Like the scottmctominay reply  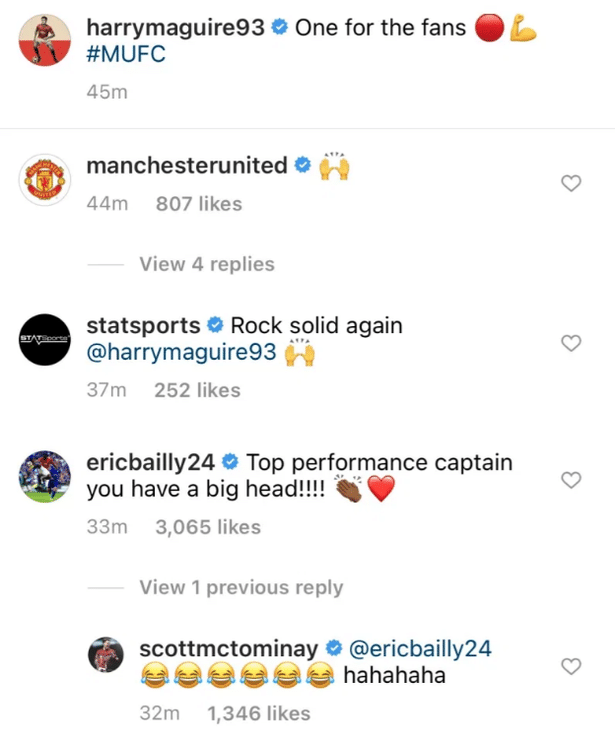point(571,666)
